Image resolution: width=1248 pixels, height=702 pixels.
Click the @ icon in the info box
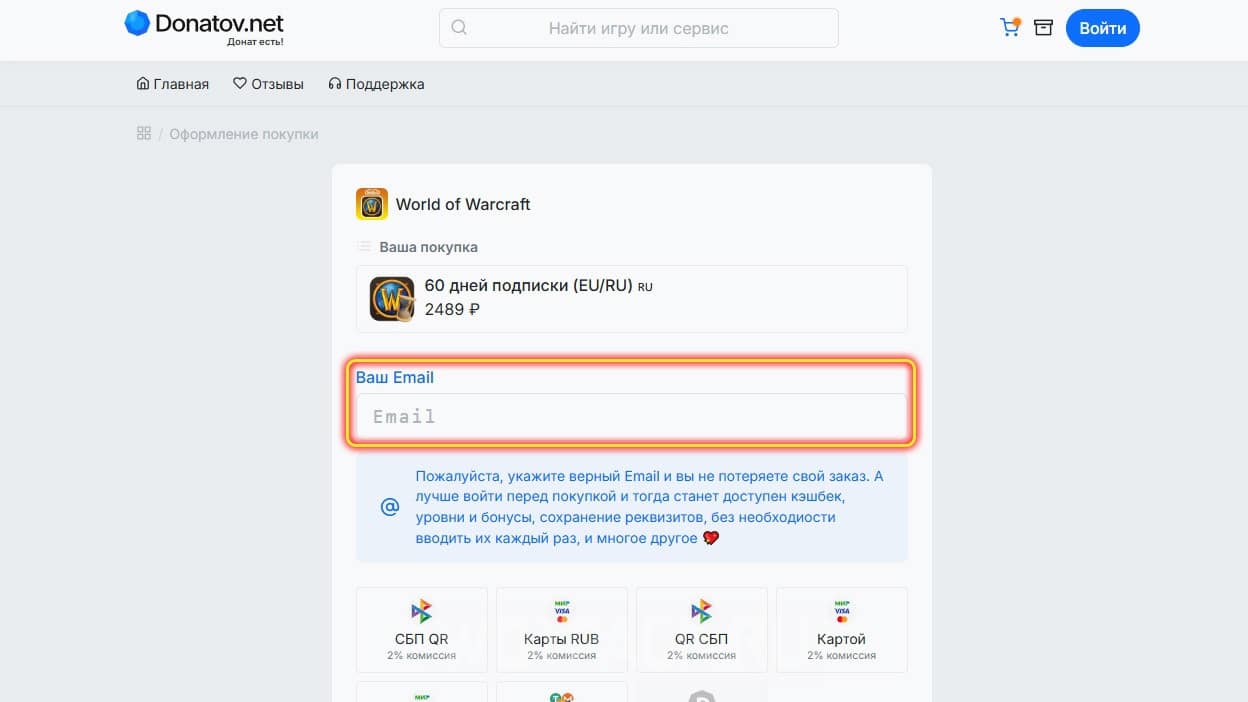(x=390, y=507)
